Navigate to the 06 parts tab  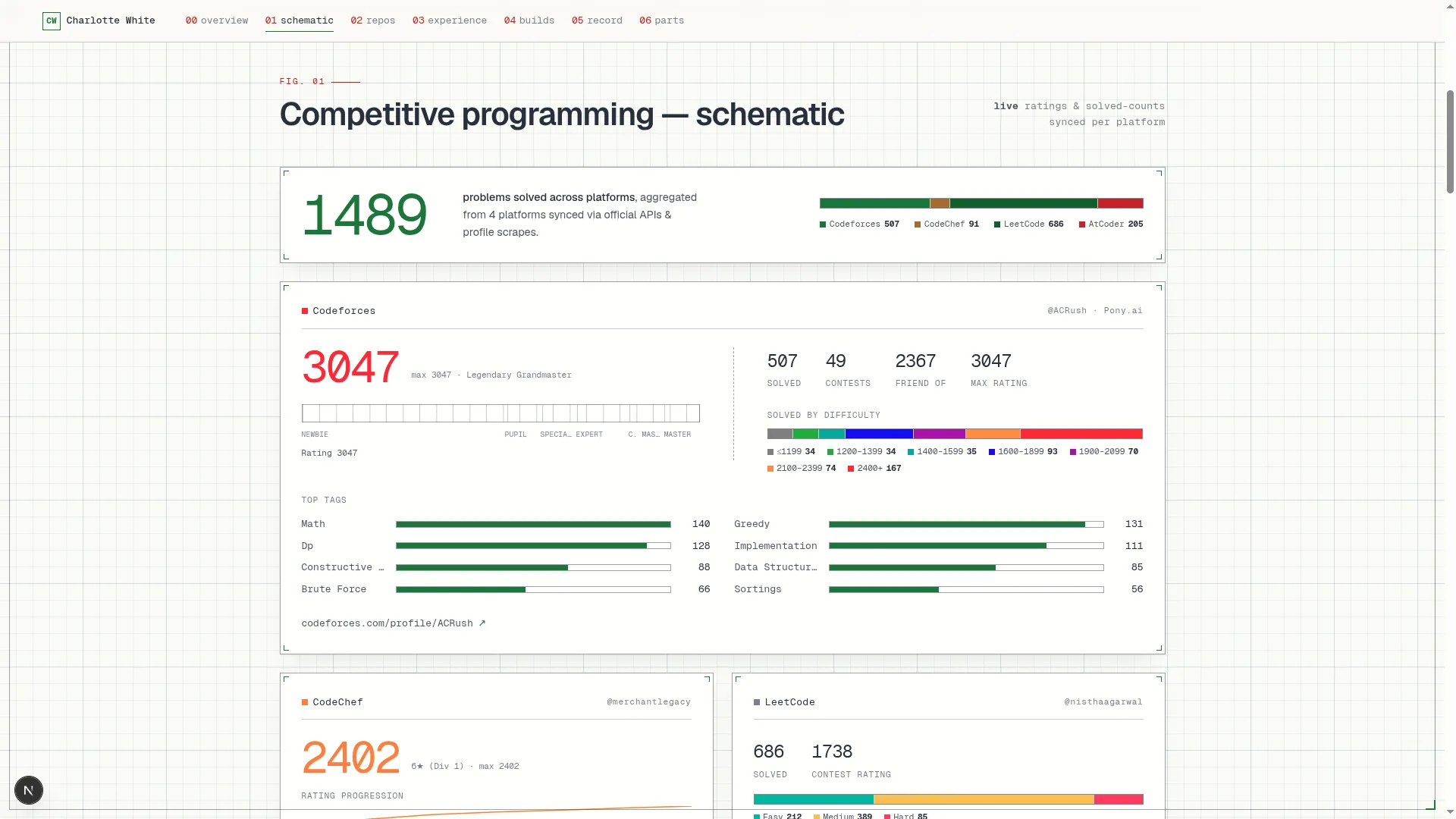pyautogui.click(x=662, y=20)
